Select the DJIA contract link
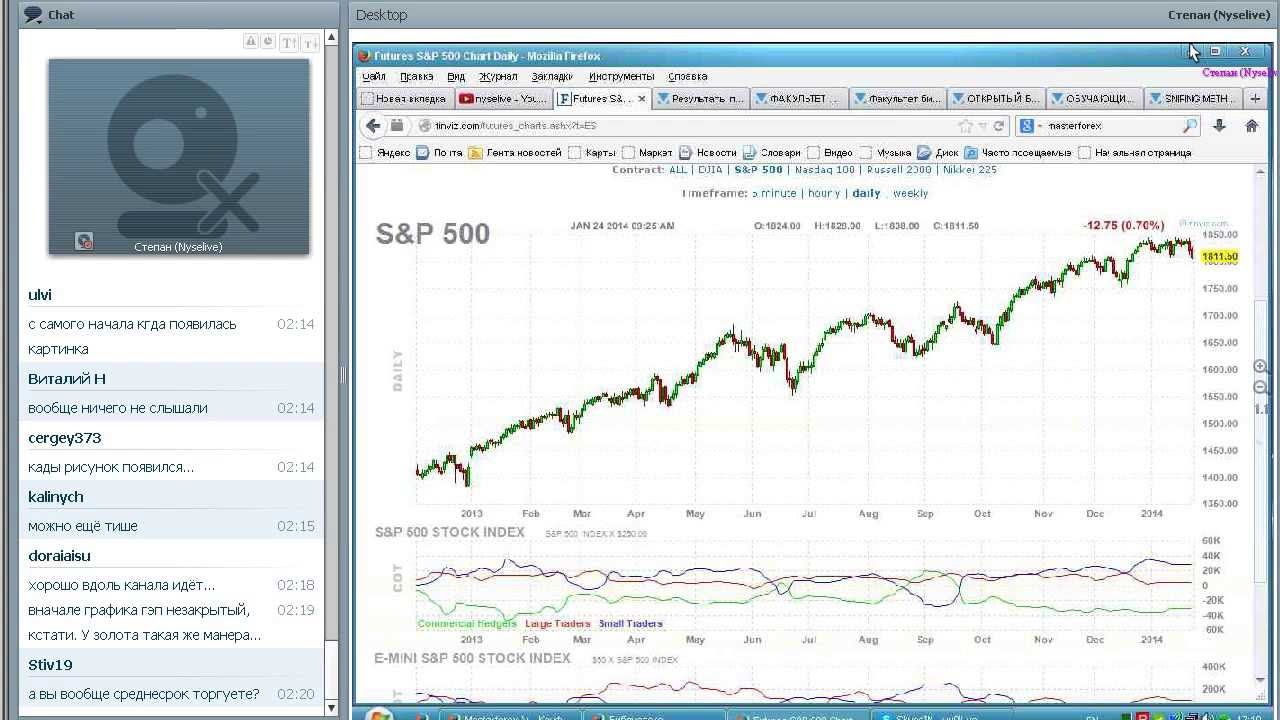Viewport: 1280px width, 720px height. click(x=709, y=170)
